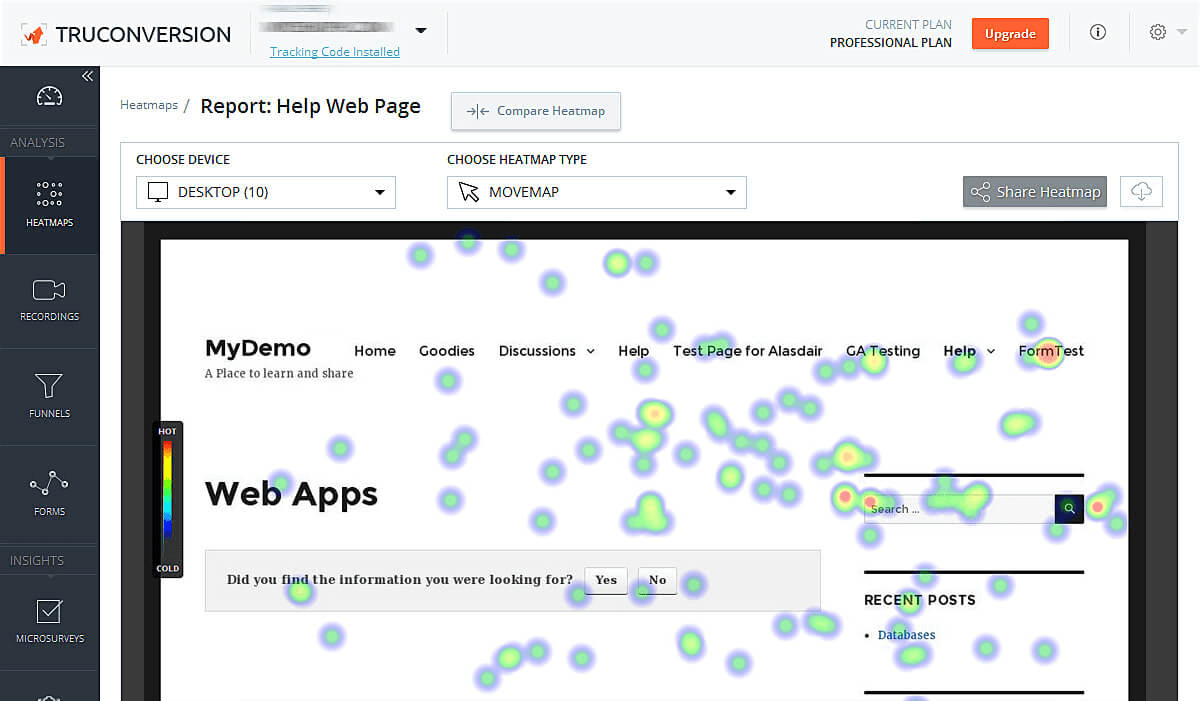Image resolution: width=1200 pixels, height=701 pixels.
Task: Navigate to Heatmaps breadcrumb link
Action: pyautogui.click(x=149, y=105)
